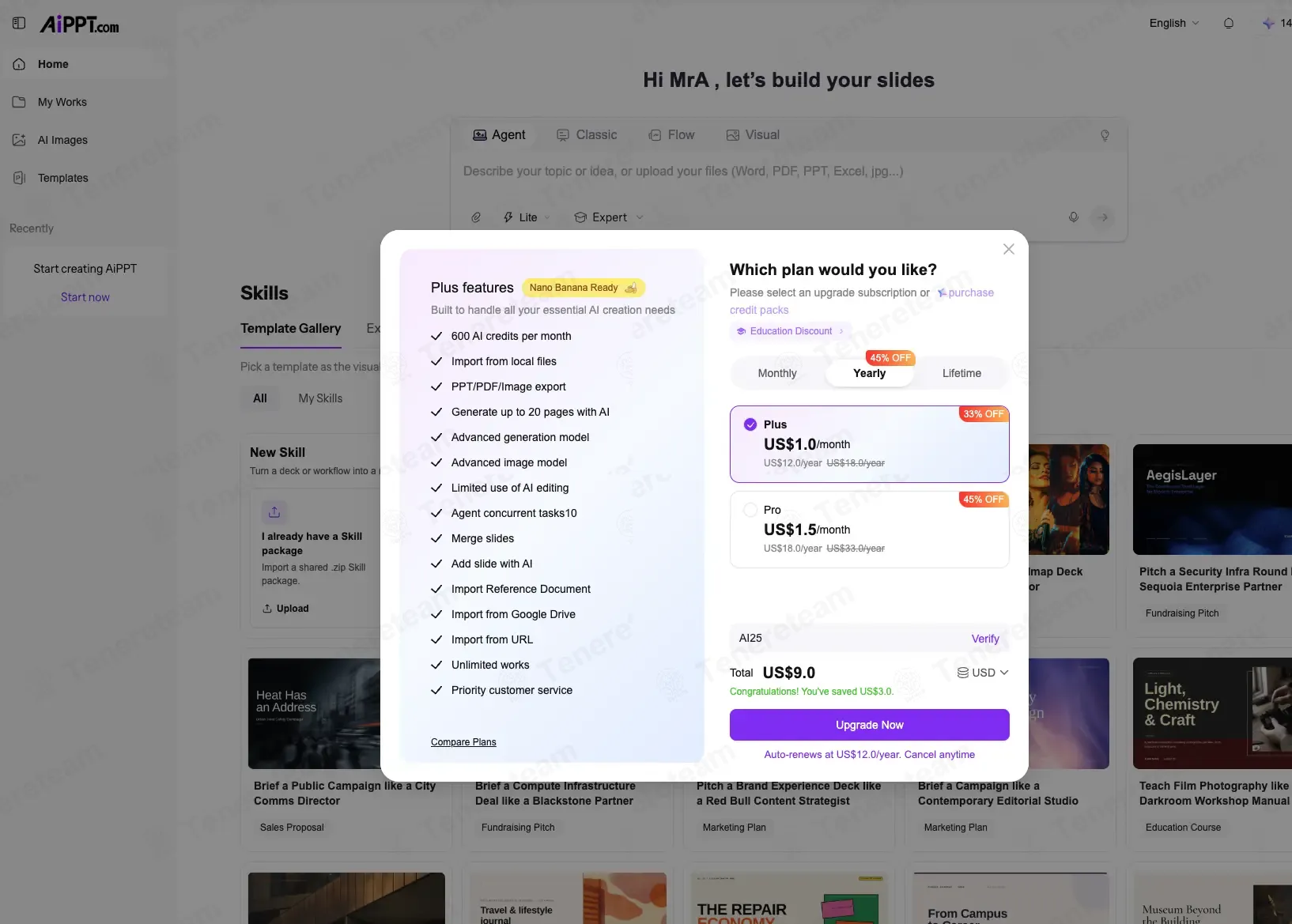
Task: Attach a file with paperclip icon
Action: 476,217
